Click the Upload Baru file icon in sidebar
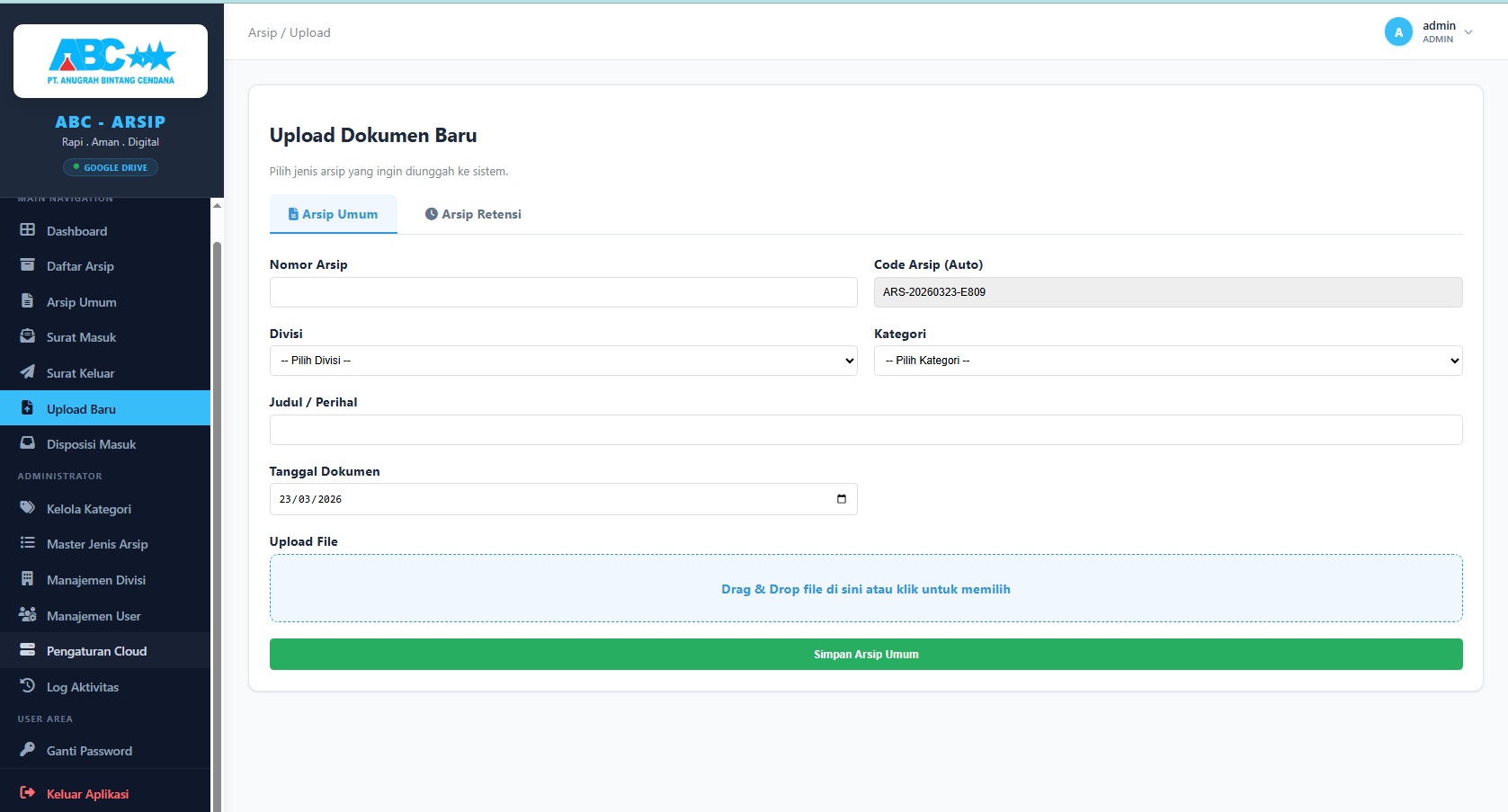The height and width of the screenshot is (812, 1508). [28, 408]
